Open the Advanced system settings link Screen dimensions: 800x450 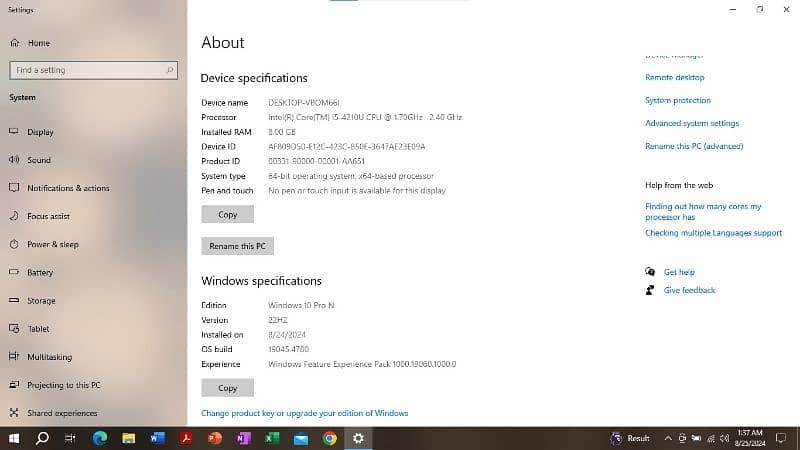[x=692, y=124]
